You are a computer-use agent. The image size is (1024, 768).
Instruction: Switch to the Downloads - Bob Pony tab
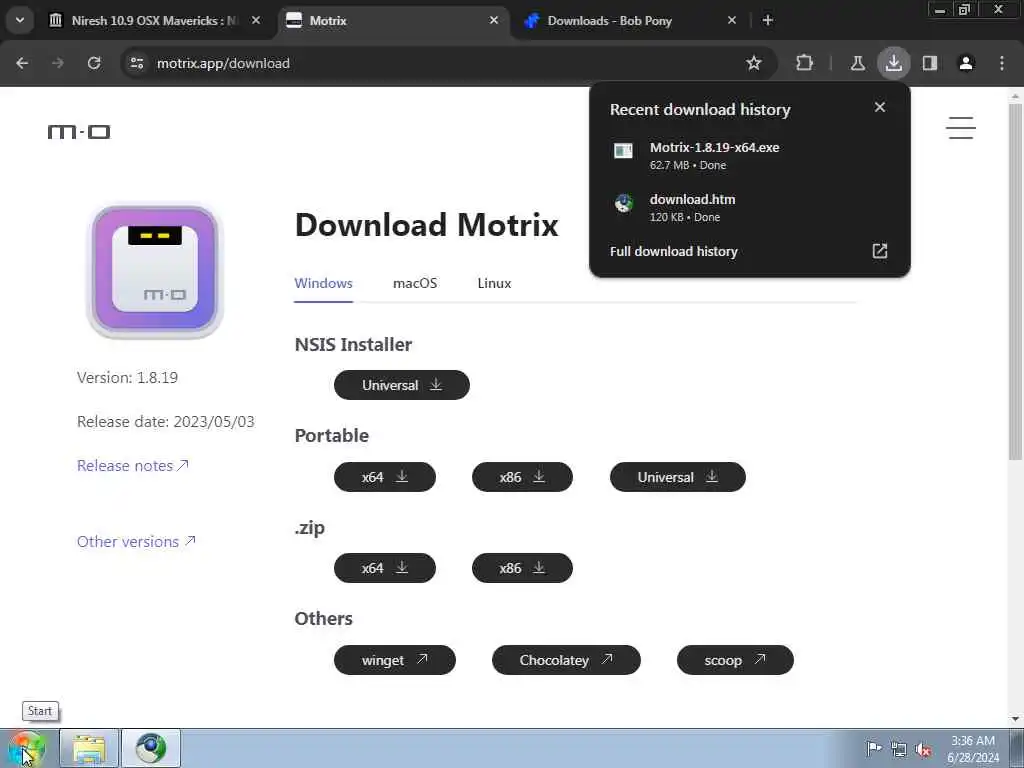coord(632,21)
